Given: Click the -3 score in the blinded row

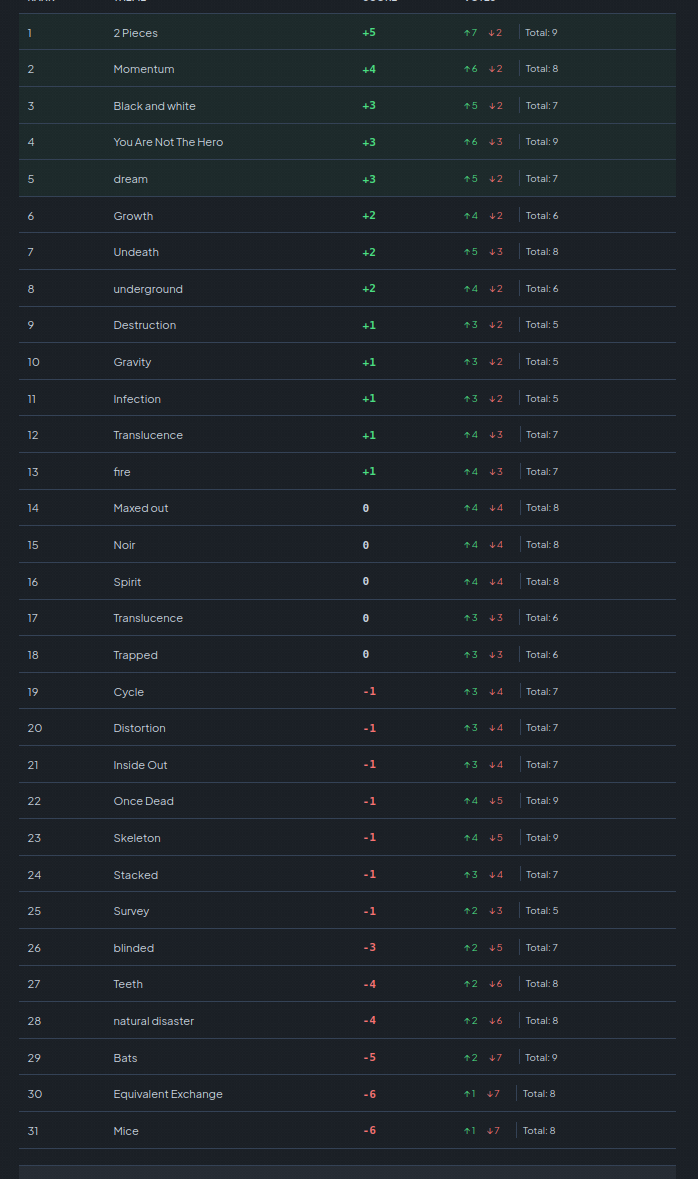Looking at the screenshot, I should [369, 948].
